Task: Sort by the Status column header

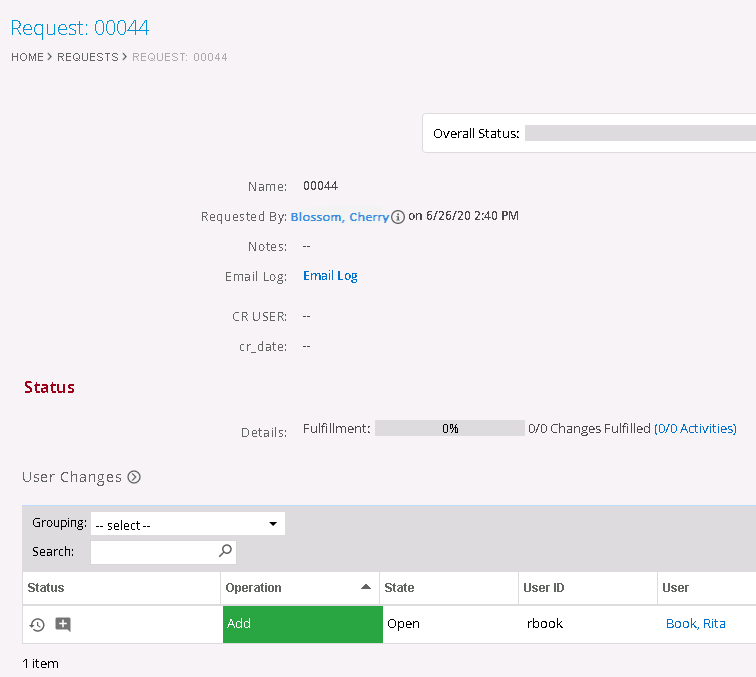Action: click(x=46, y=588)
